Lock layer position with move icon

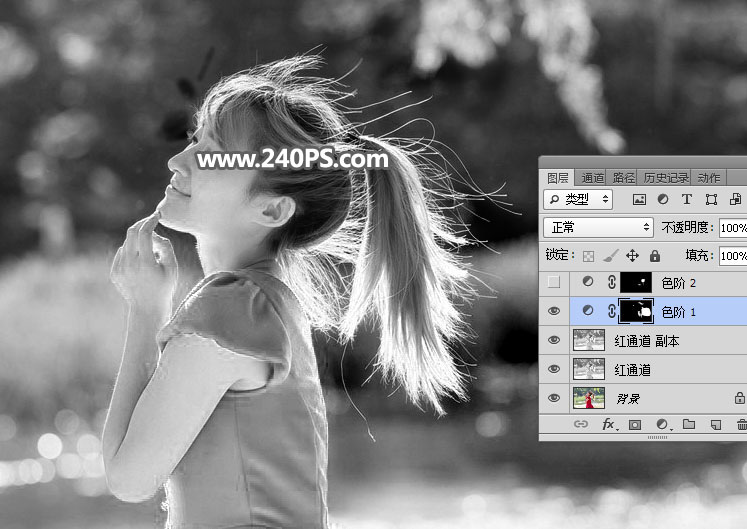[632, 256]
